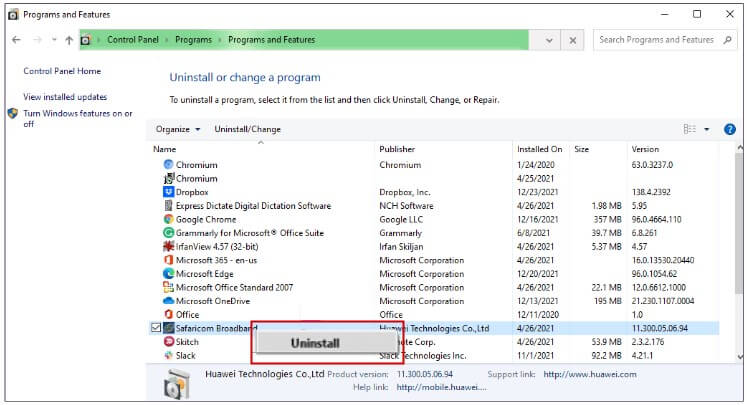747x405 pixels.
Task: Open the Control Panel Home link
Action: coord(62,71)
